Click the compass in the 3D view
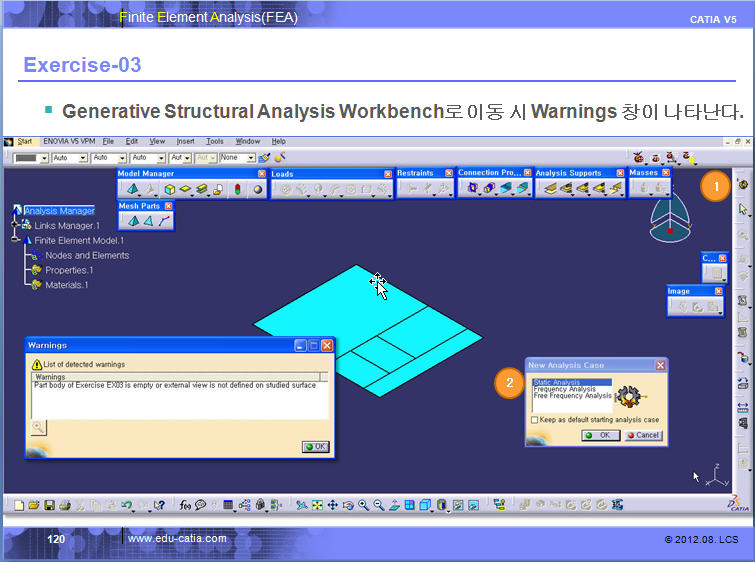 click(x=670, y=218)
